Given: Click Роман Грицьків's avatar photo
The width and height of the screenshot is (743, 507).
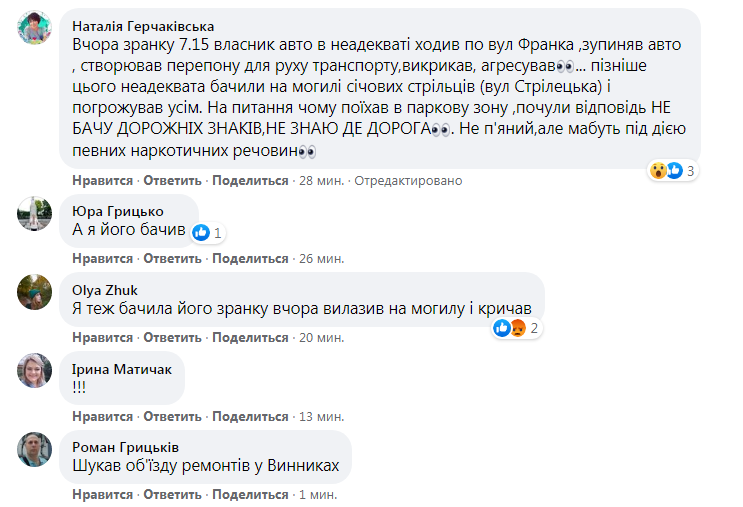Looking at the screenshot, I should coord(35,449).
